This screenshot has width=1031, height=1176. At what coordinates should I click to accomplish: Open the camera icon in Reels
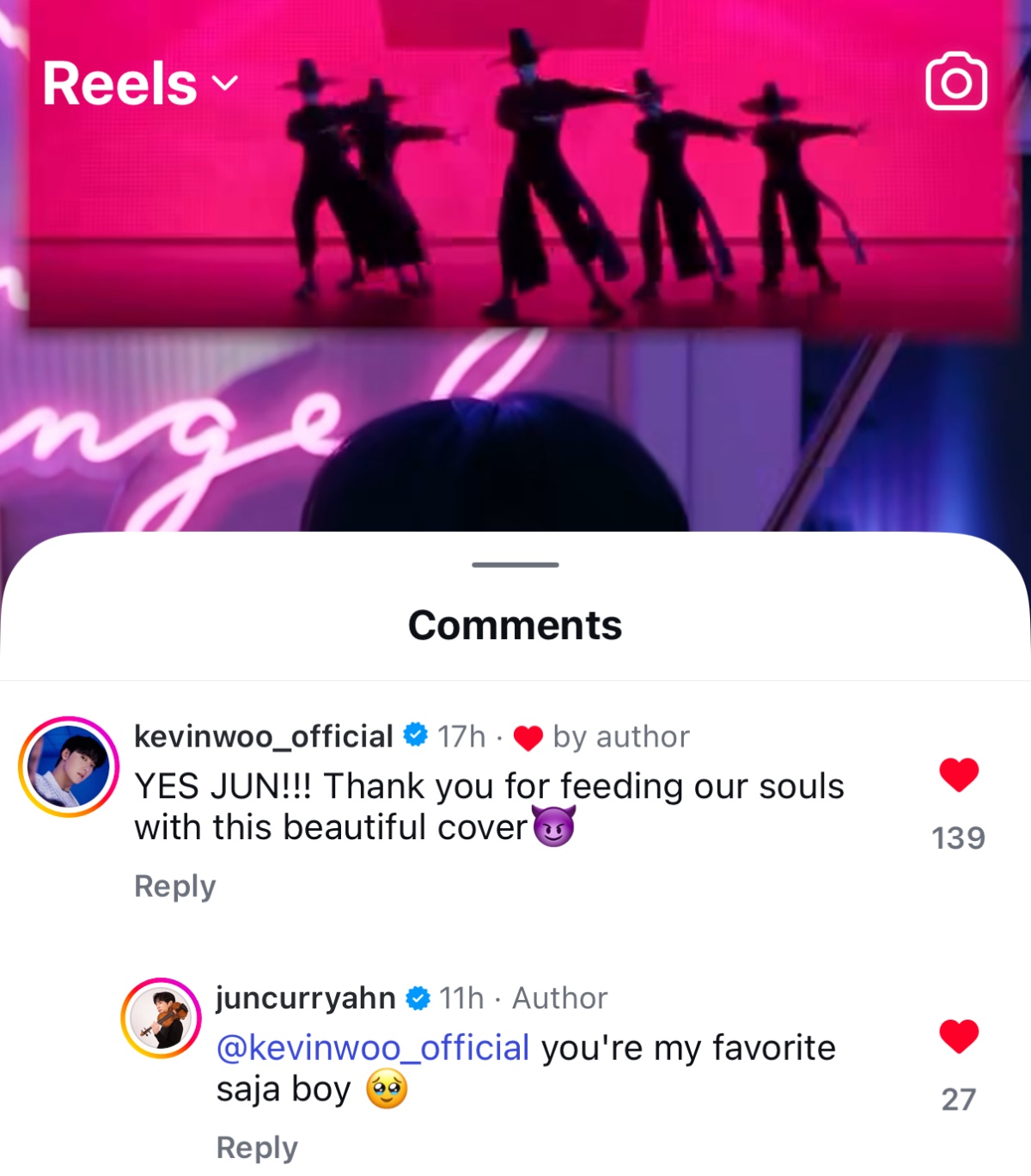pyautogui.click(x=955, y=82)
